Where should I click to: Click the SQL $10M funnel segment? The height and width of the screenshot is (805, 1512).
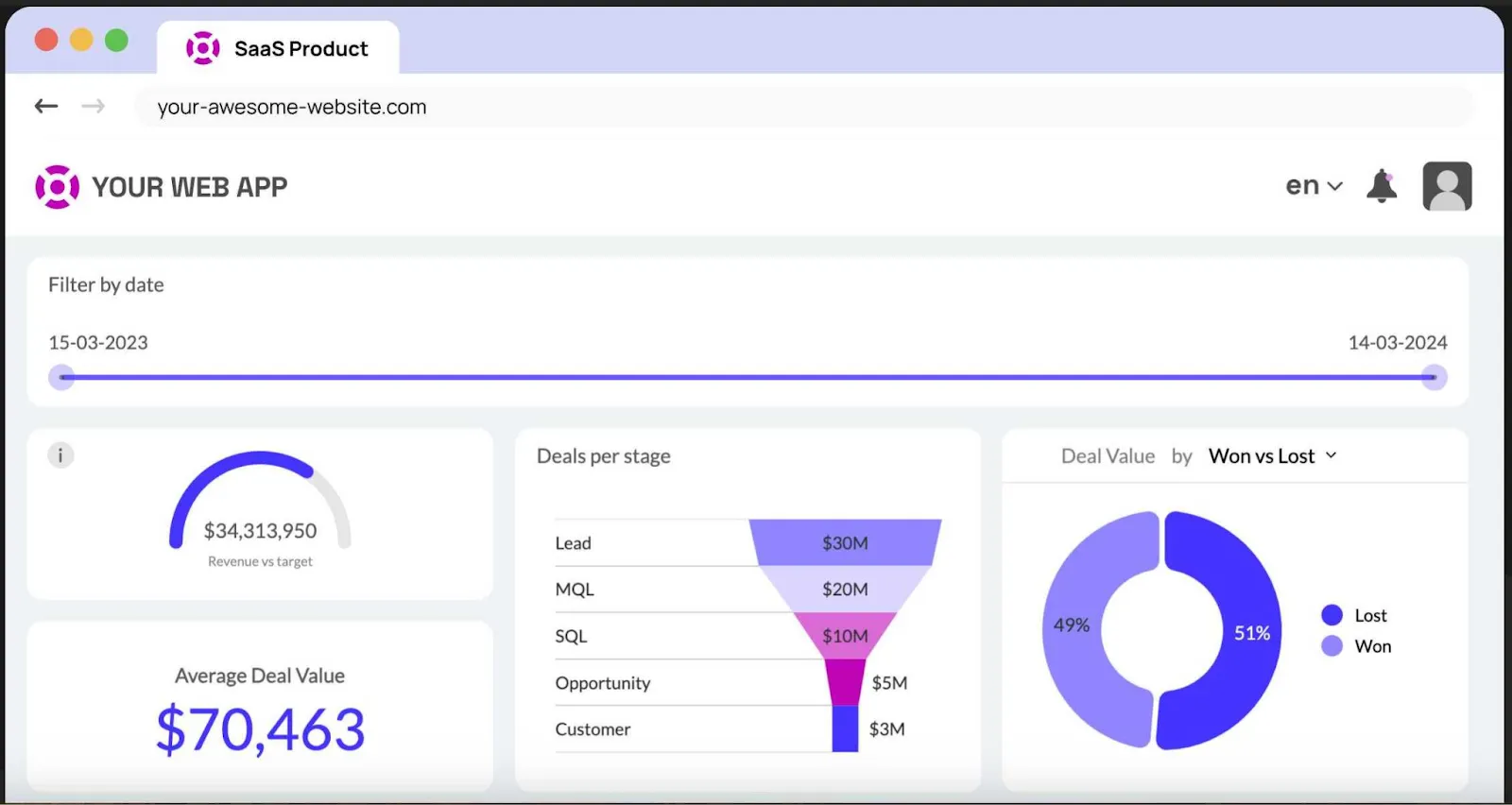point(845,636)
